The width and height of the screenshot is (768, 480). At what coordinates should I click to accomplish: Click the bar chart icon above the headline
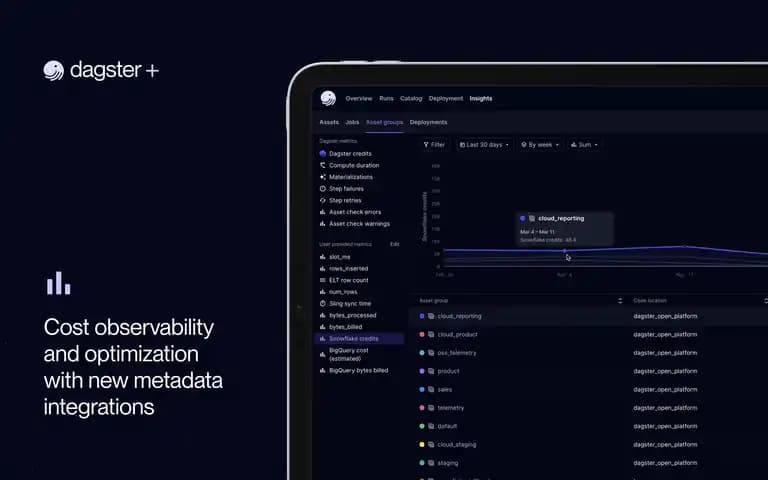tap(59, 283)
